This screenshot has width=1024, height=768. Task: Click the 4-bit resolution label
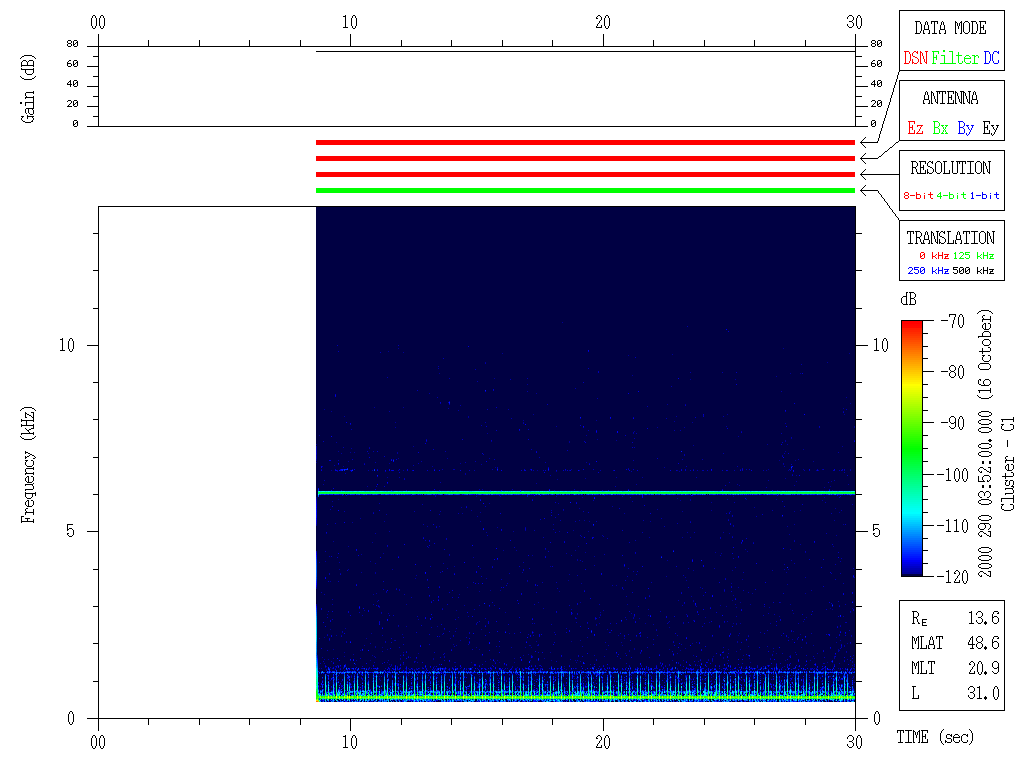click(952, 196)
